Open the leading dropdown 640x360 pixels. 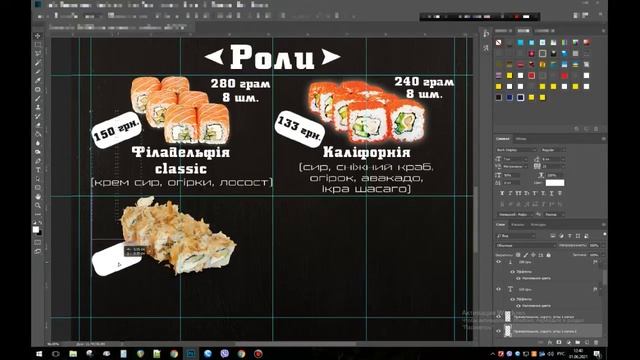coord(553,159)
